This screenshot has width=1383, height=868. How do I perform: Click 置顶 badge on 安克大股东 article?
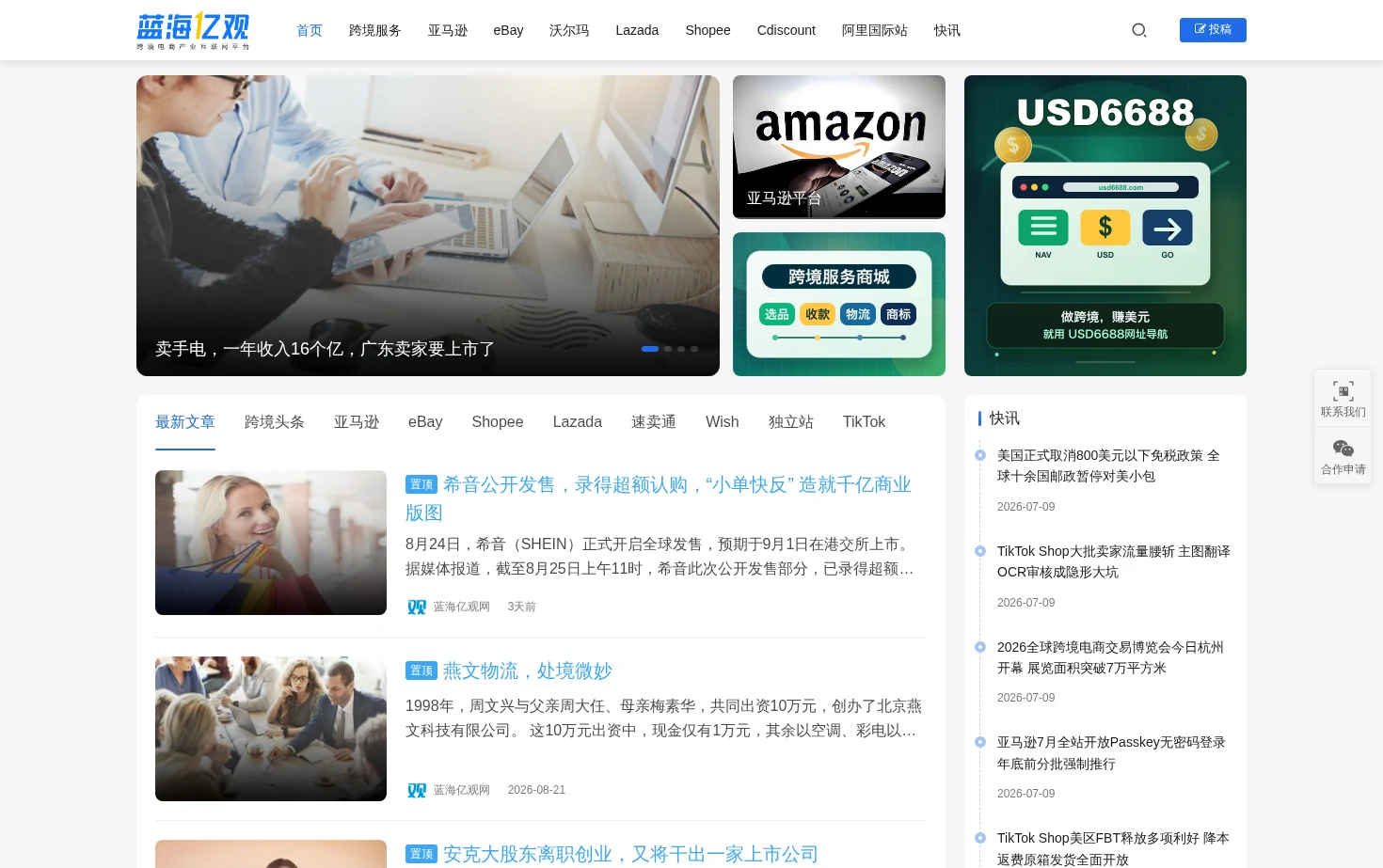pyautogui.click(x=421, y=854)
